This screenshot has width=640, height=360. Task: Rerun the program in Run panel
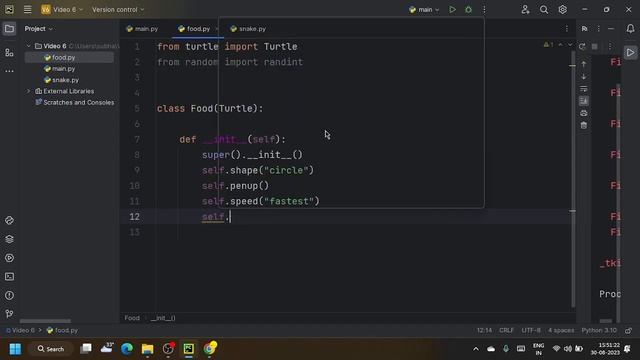(x=582, y=47)
